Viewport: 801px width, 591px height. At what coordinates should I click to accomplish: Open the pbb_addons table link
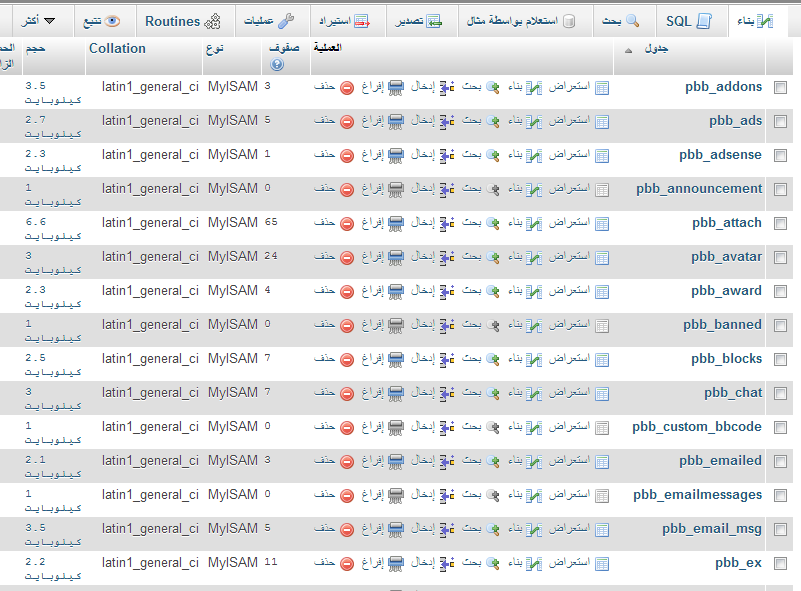723,87
